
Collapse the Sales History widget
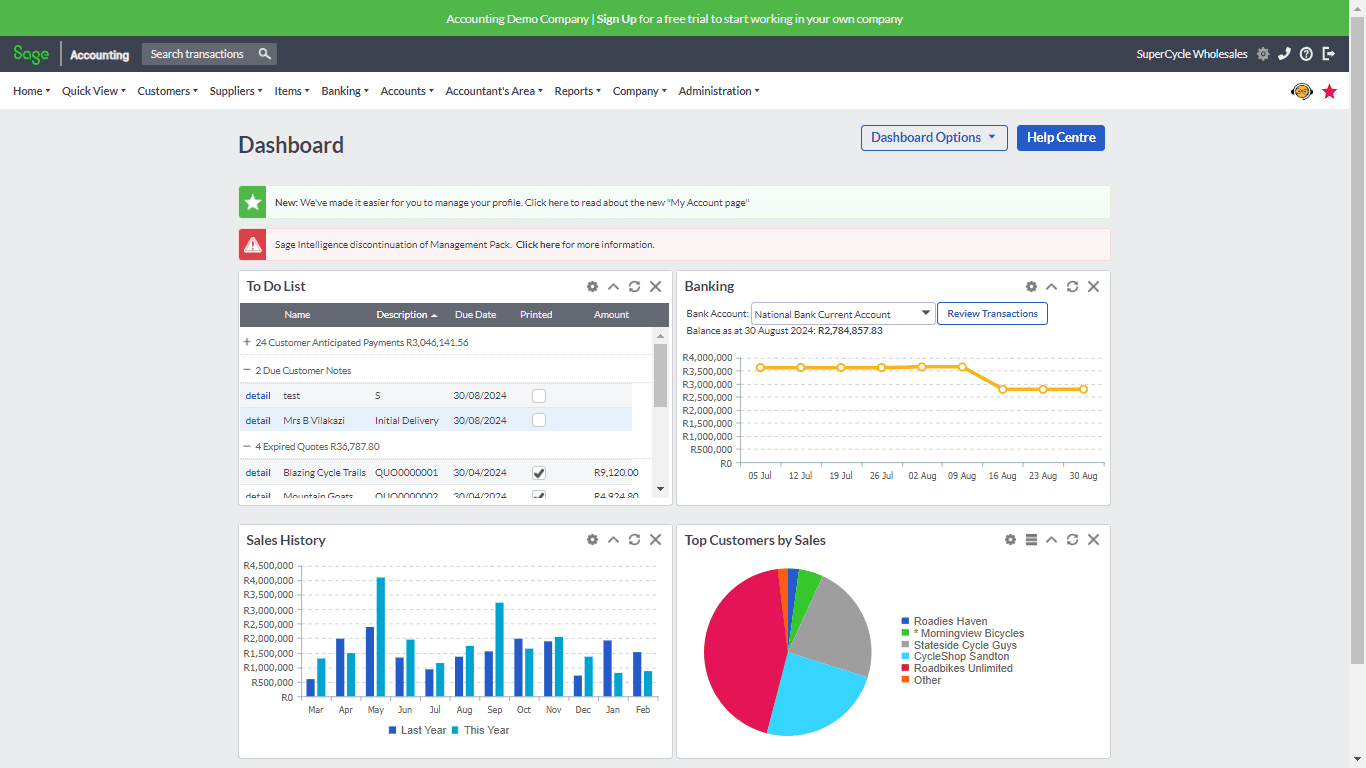[x=613, y=540]
